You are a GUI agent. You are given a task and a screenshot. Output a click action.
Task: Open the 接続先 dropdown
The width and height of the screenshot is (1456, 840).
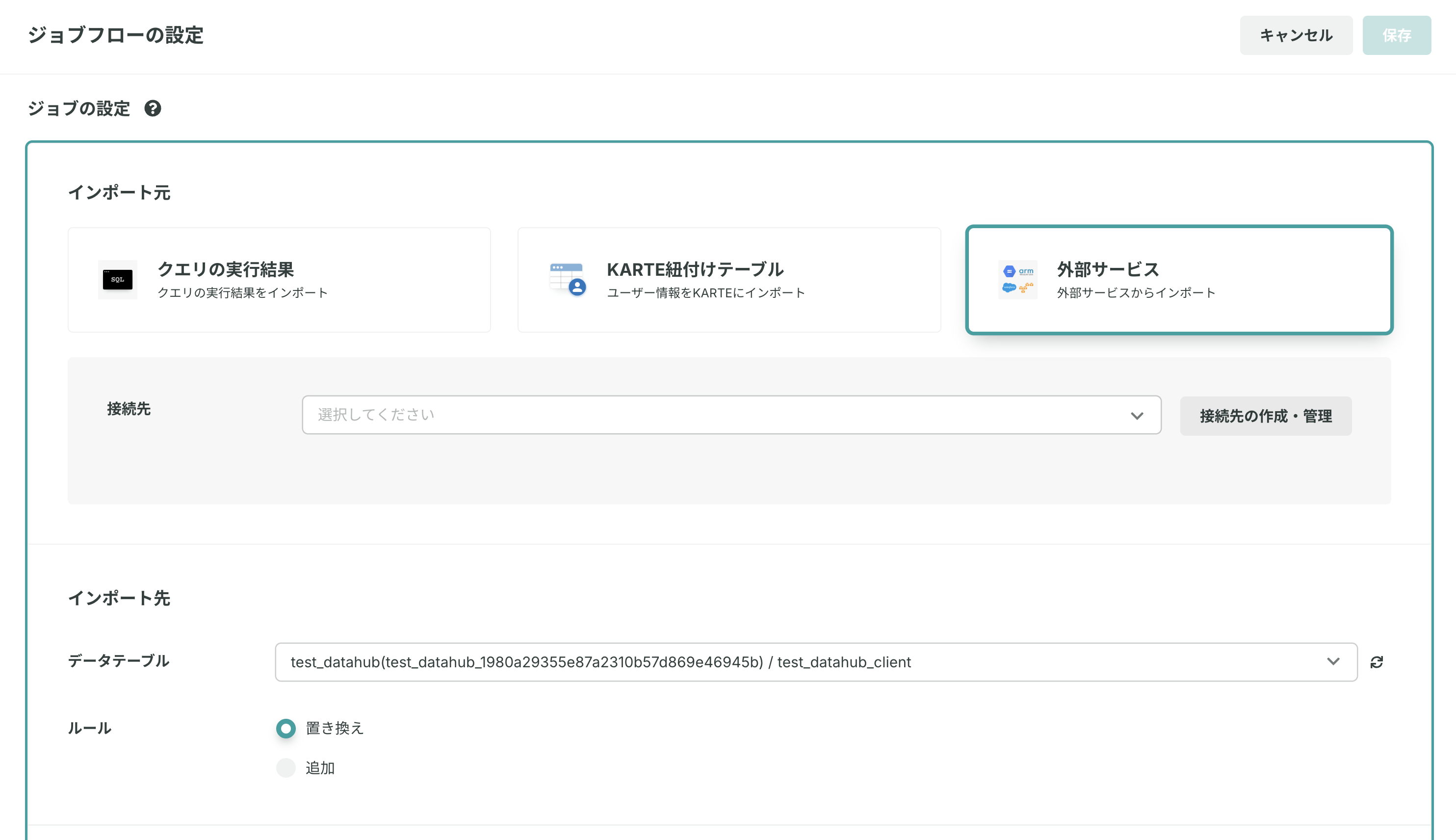(732, 415)
